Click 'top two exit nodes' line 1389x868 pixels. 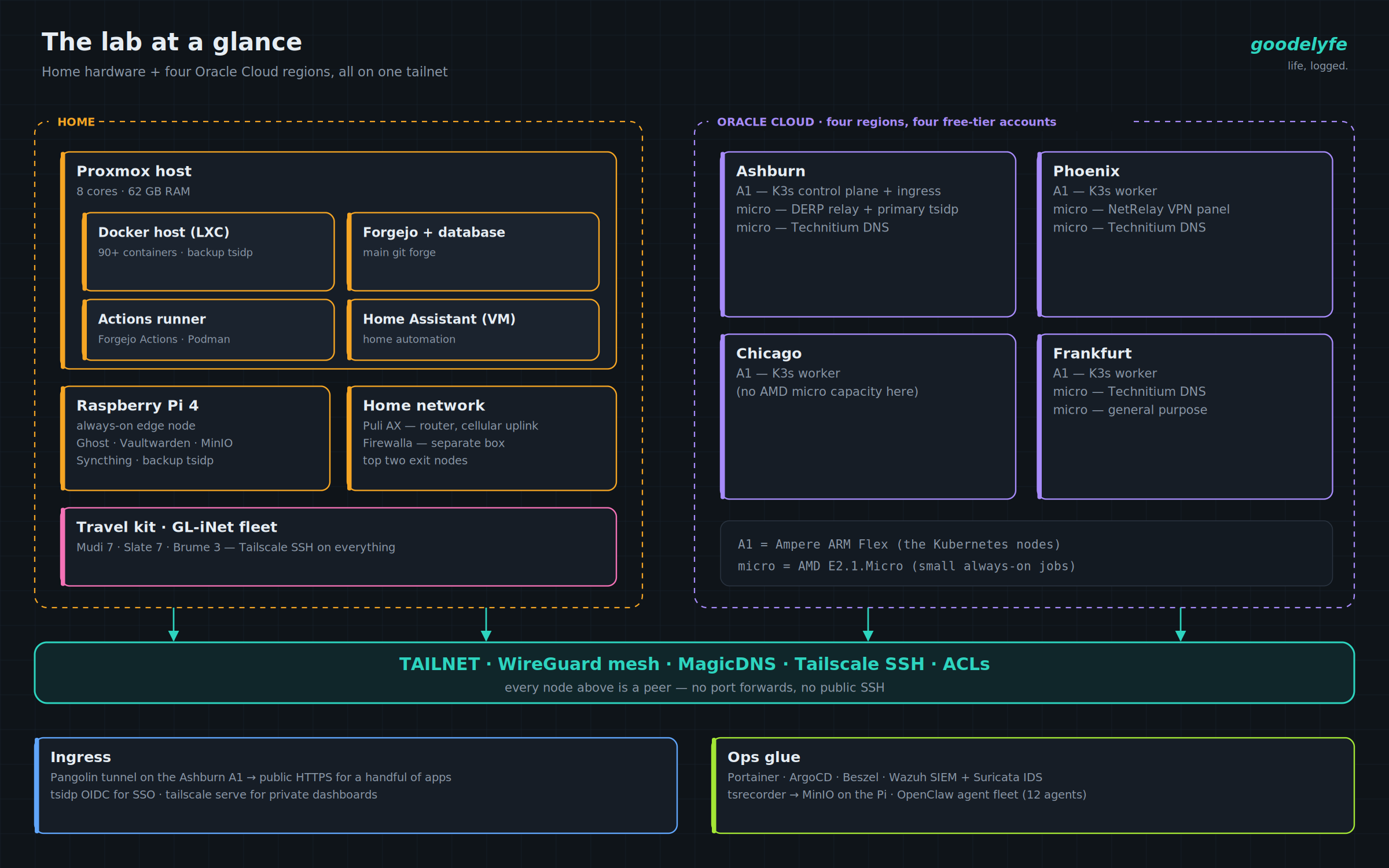pos(415,461)
